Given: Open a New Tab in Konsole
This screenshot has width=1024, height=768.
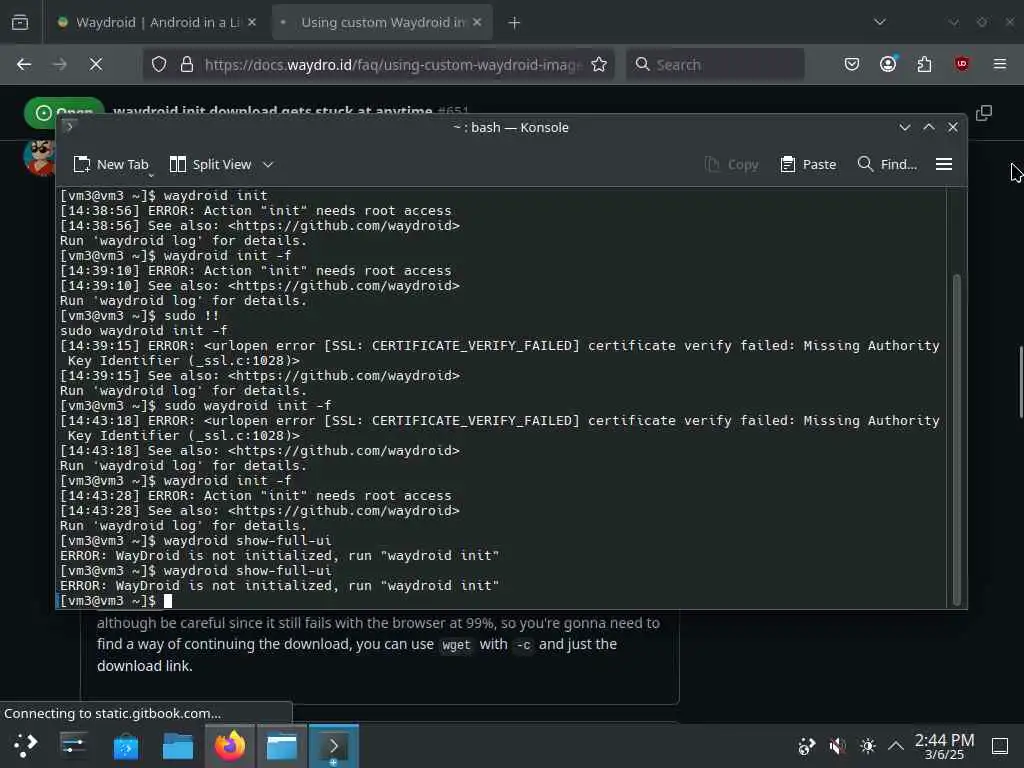Looking at the screenshot, I should (111, 165).
